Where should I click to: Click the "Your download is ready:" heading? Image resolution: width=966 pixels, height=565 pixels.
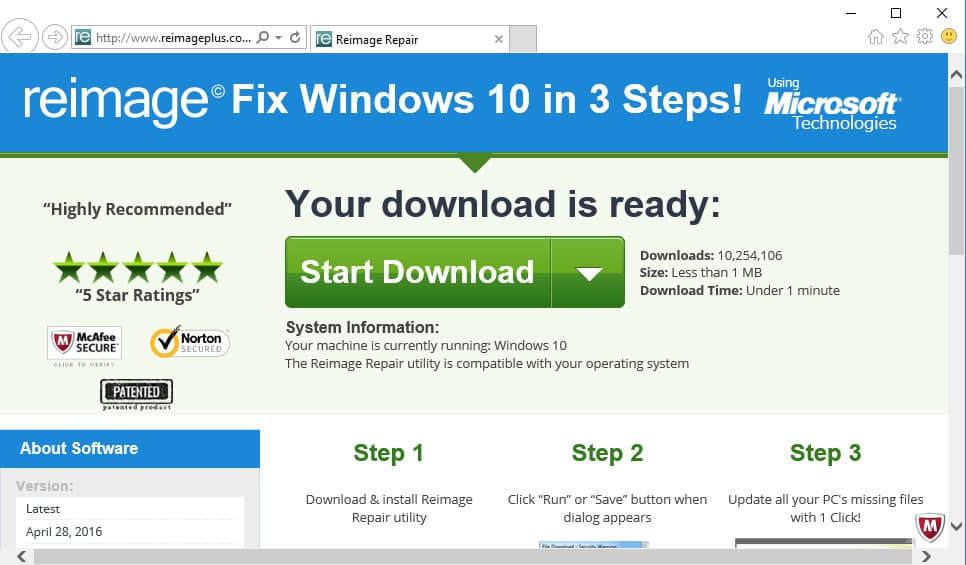point(502,204)
